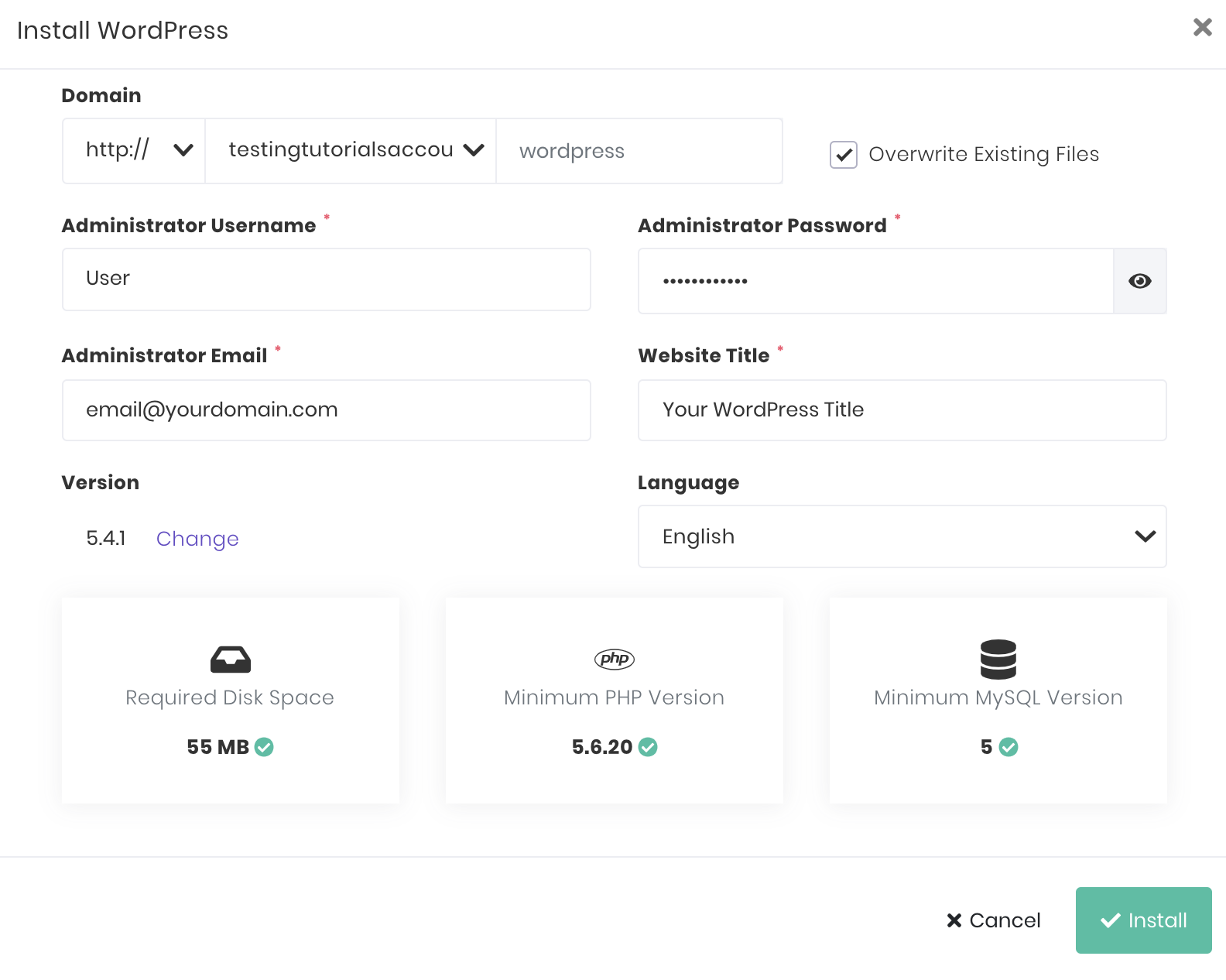
Task: Click the checkmark next to MySQL version 5
Action: tap(1009, 747)
